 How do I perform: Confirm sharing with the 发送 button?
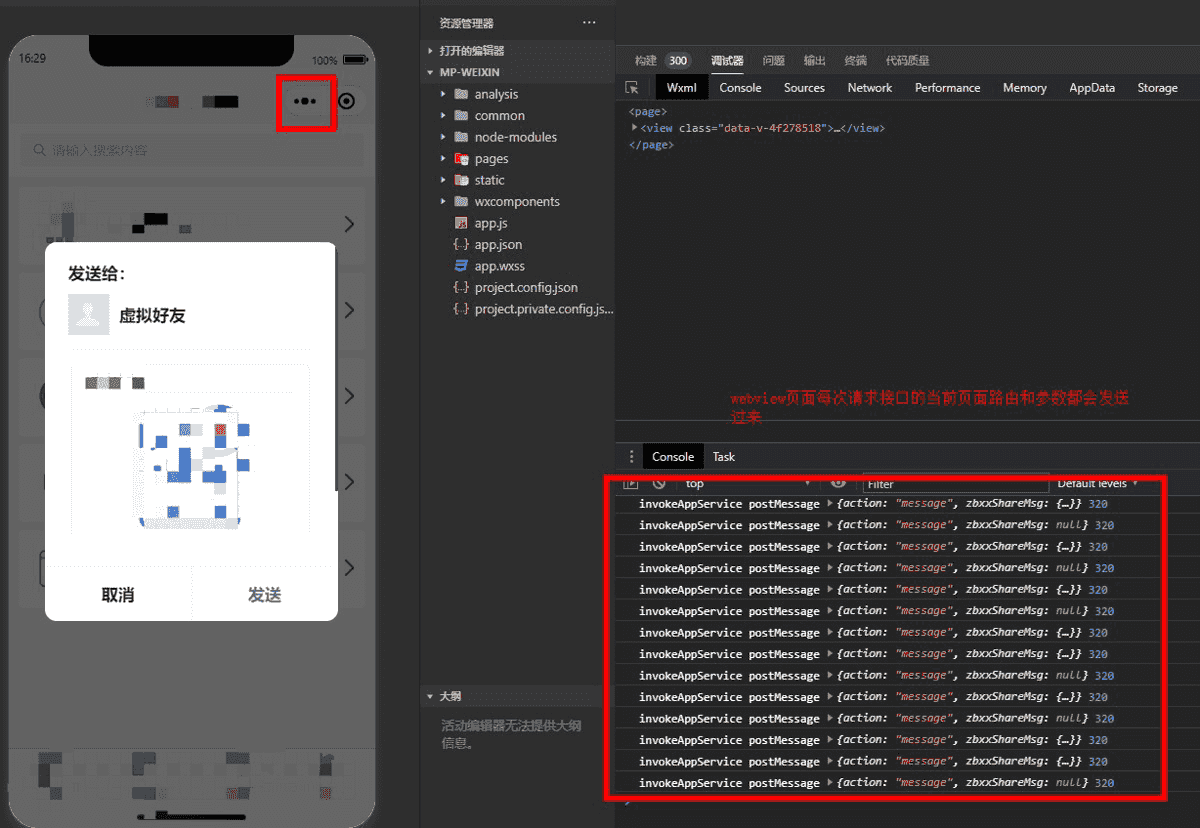pos(265,595)
